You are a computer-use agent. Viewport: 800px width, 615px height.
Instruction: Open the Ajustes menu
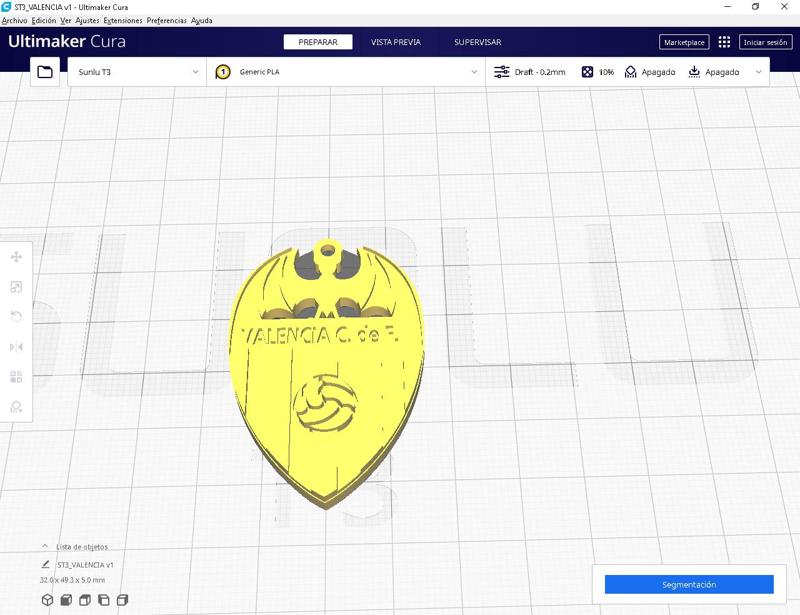tap(87, 20)
